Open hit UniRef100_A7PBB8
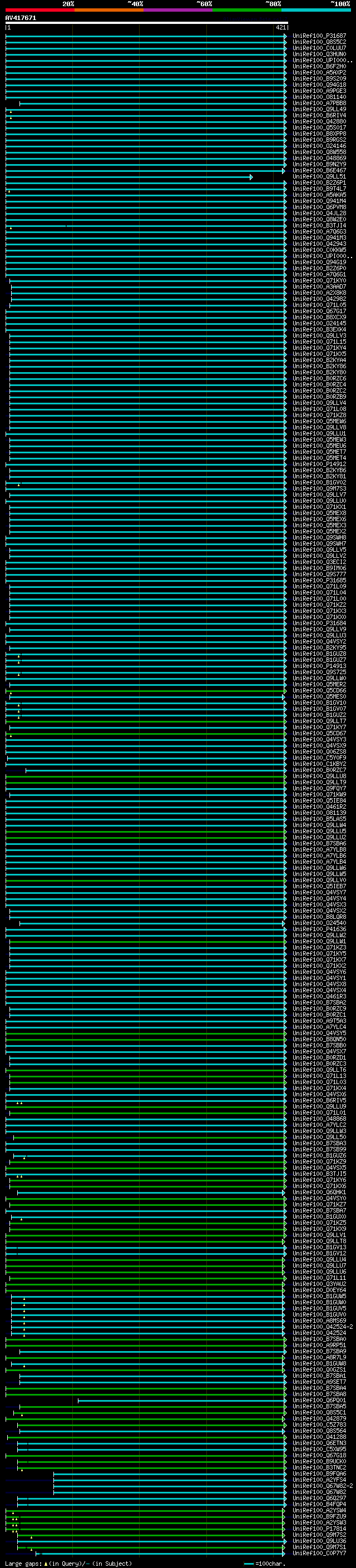356x1568 pixels. (319, 103)
